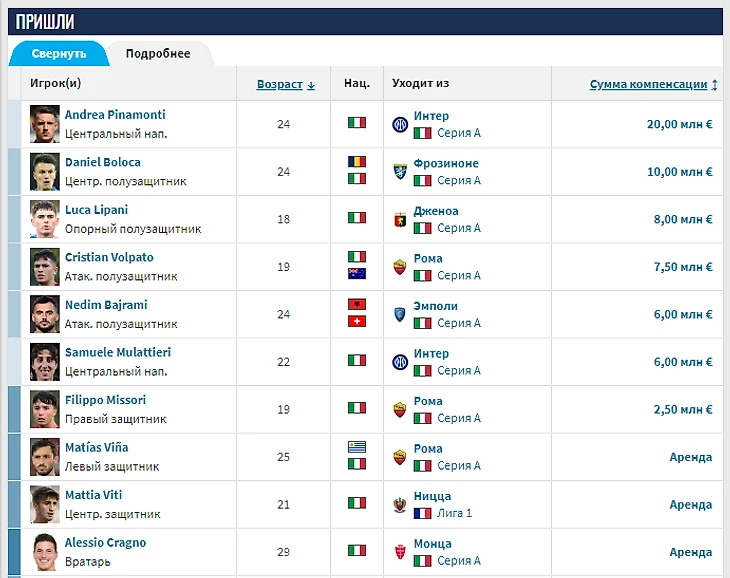
Task: Open Ницца club link
Action: (432, 496)
